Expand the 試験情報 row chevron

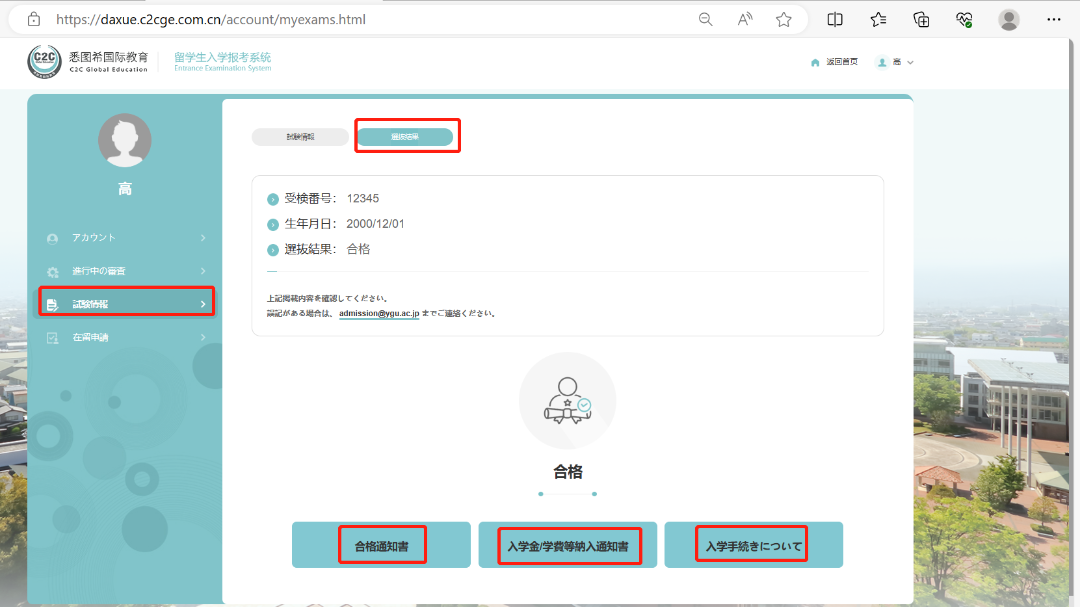[x=203, y=304]
